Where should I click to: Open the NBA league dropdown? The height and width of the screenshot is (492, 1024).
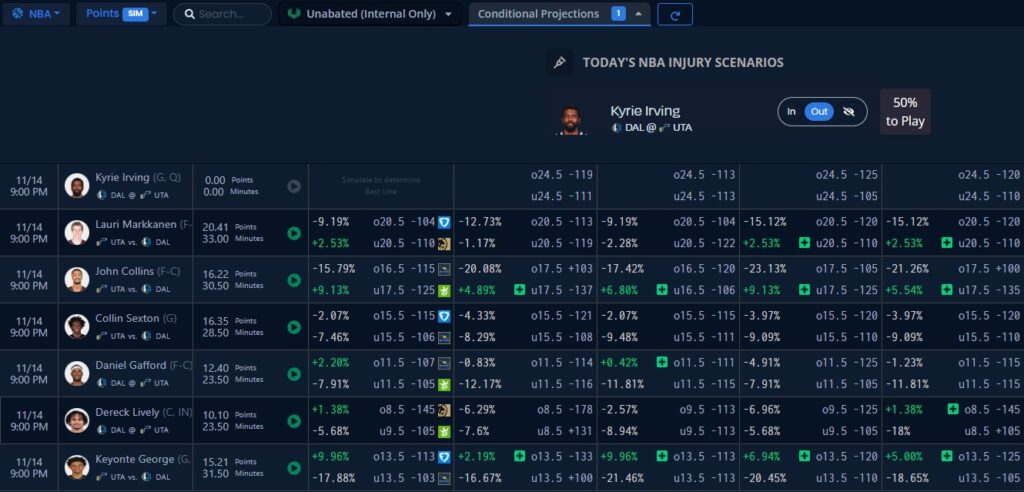[36, 14]
